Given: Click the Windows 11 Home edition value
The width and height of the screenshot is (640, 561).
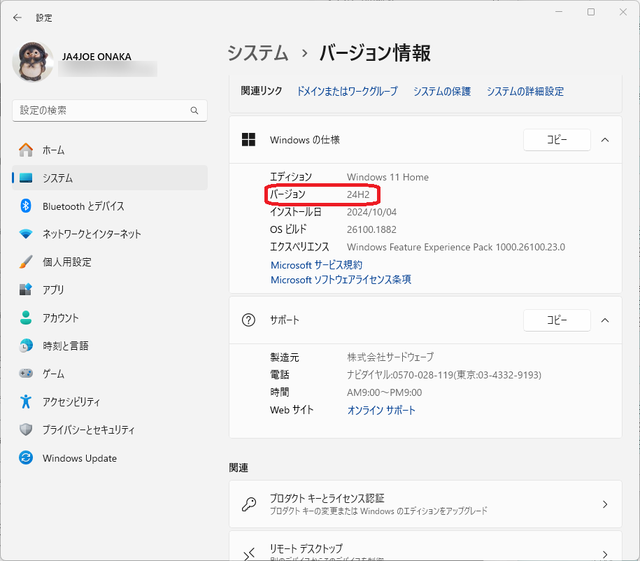Looking at the screenshot, I should pyautogui.click(x=388, y=177).
